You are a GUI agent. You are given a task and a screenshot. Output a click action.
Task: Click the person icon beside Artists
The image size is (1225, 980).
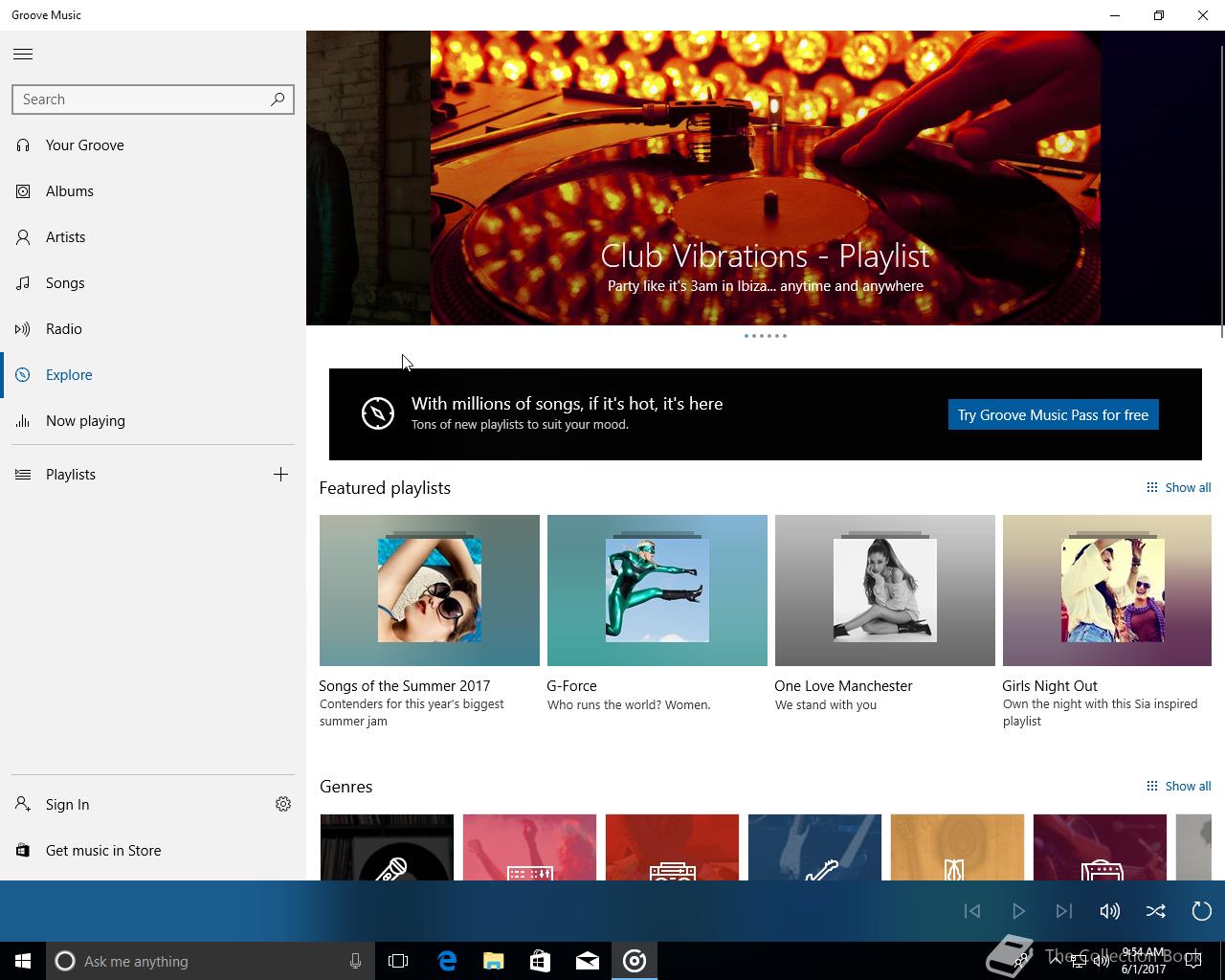tap(23, 237)
